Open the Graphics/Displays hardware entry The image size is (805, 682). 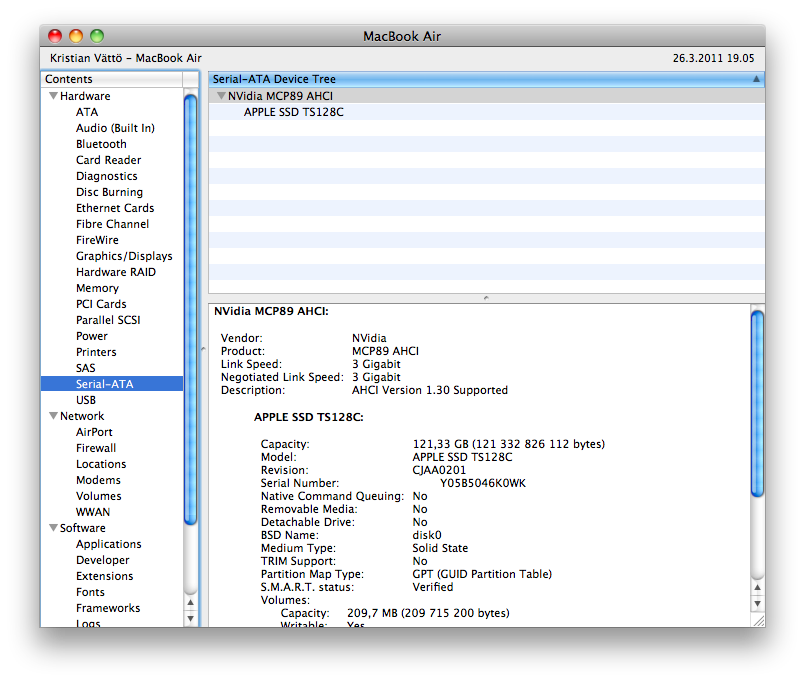(124, 256)
